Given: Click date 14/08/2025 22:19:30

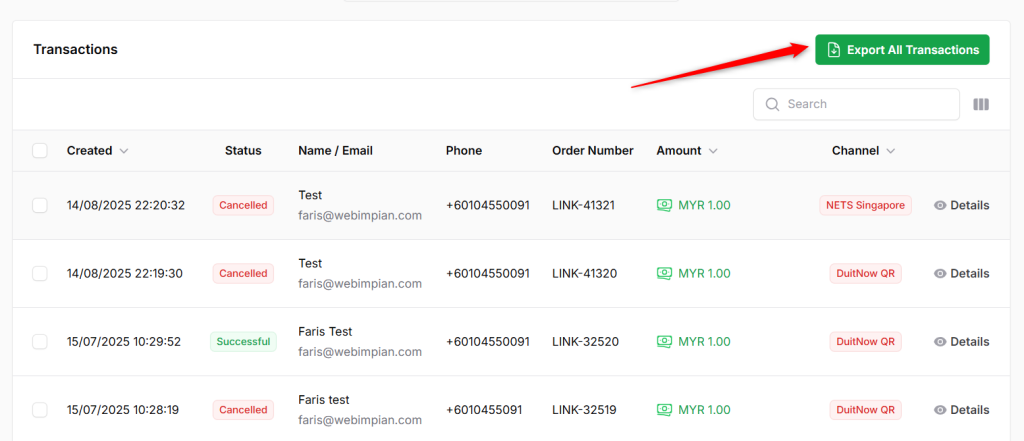Looking at the screenshot, I should click(125, 273).
